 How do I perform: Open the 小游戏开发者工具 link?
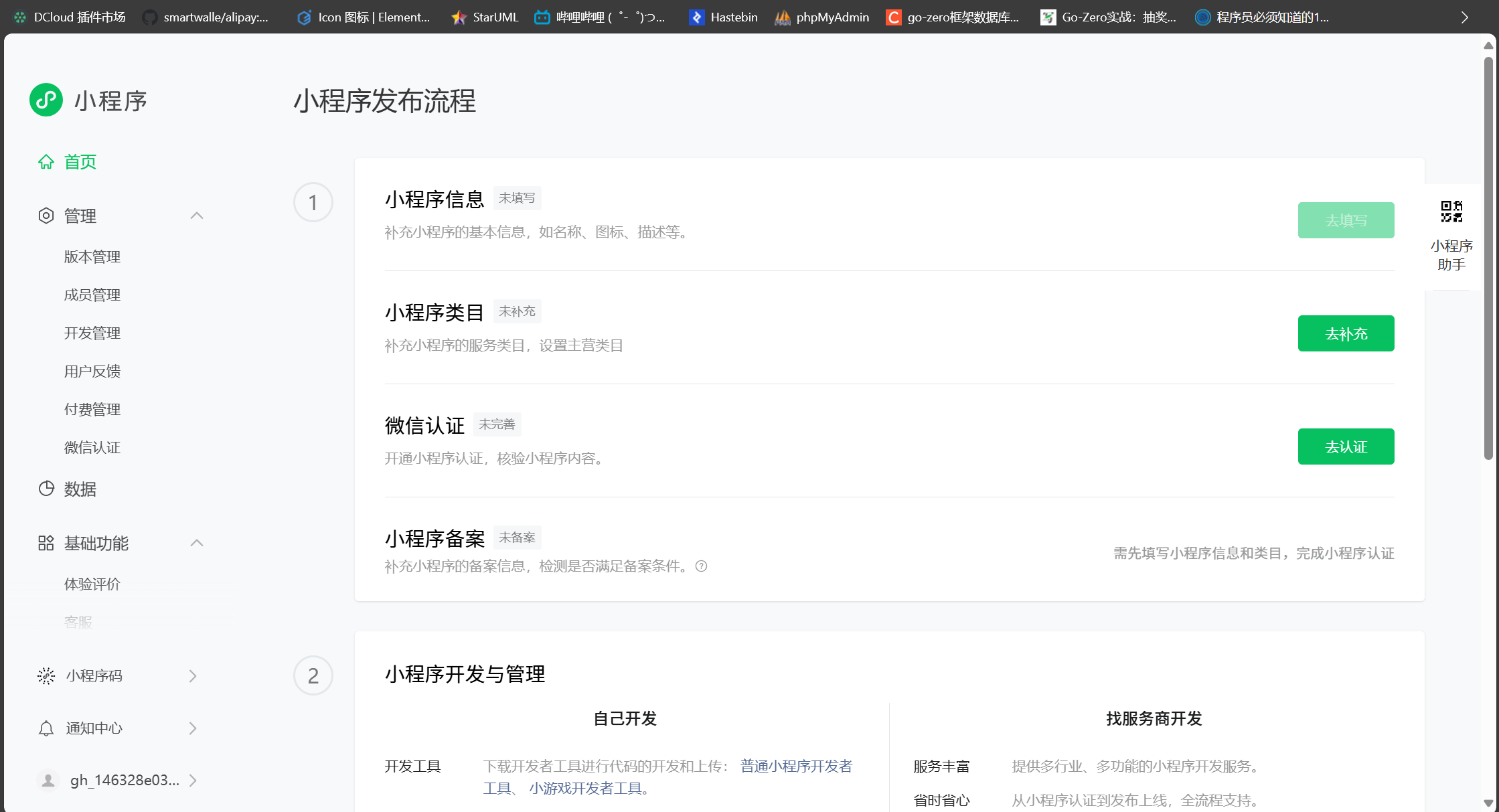(x=585, y=789)
